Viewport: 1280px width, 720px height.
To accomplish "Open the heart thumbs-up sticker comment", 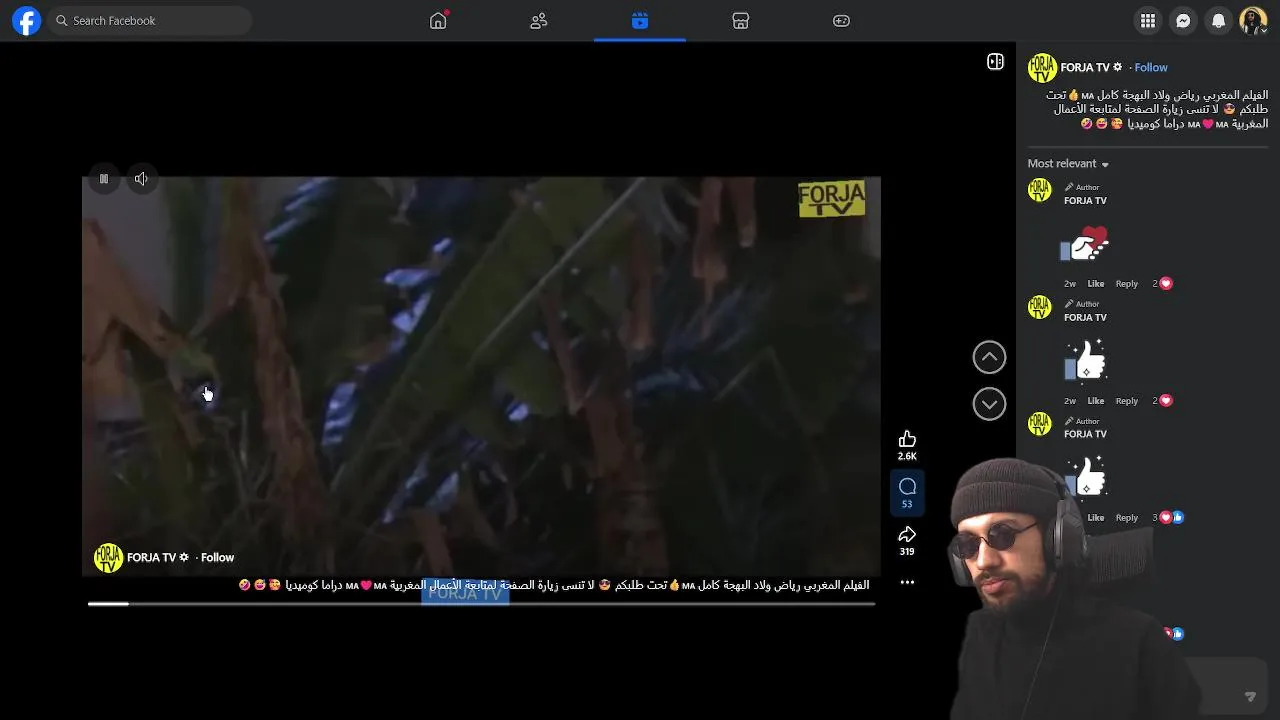I will pyautogui.click(x=1086, y=243).
